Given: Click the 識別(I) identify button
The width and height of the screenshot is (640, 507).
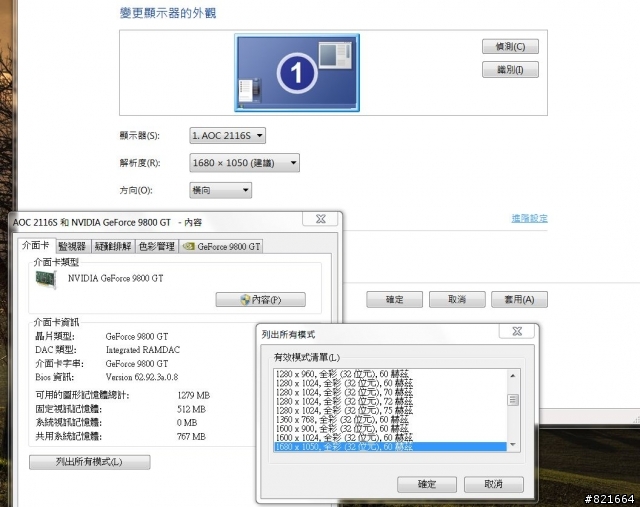Looking at the screenshot, I should click(x=510, y=69).
